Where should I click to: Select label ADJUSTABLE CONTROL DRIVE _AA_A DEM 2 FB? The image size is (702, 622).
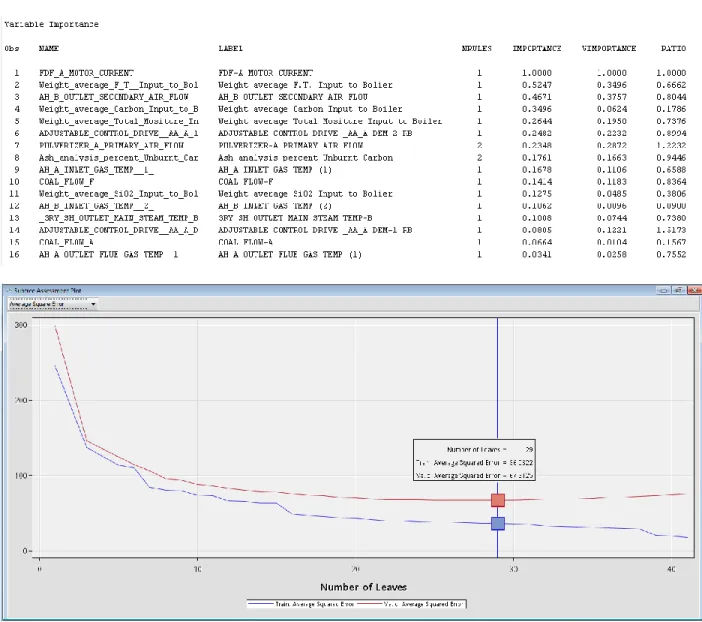315,133
